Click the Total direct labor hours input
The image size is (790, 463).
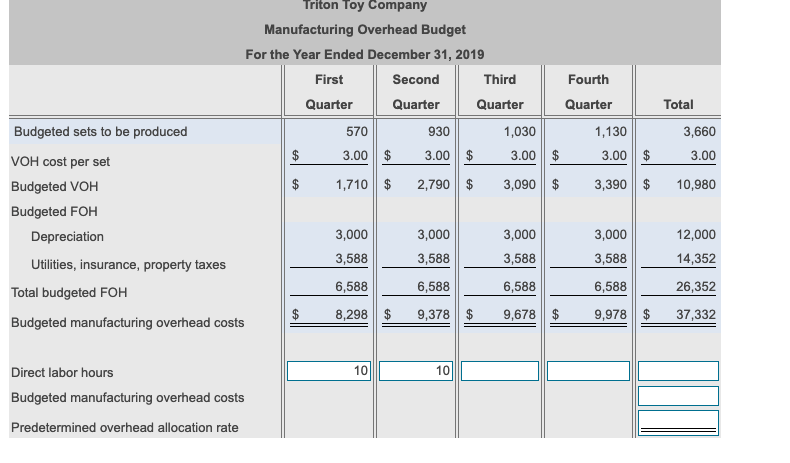coord(678,371)
